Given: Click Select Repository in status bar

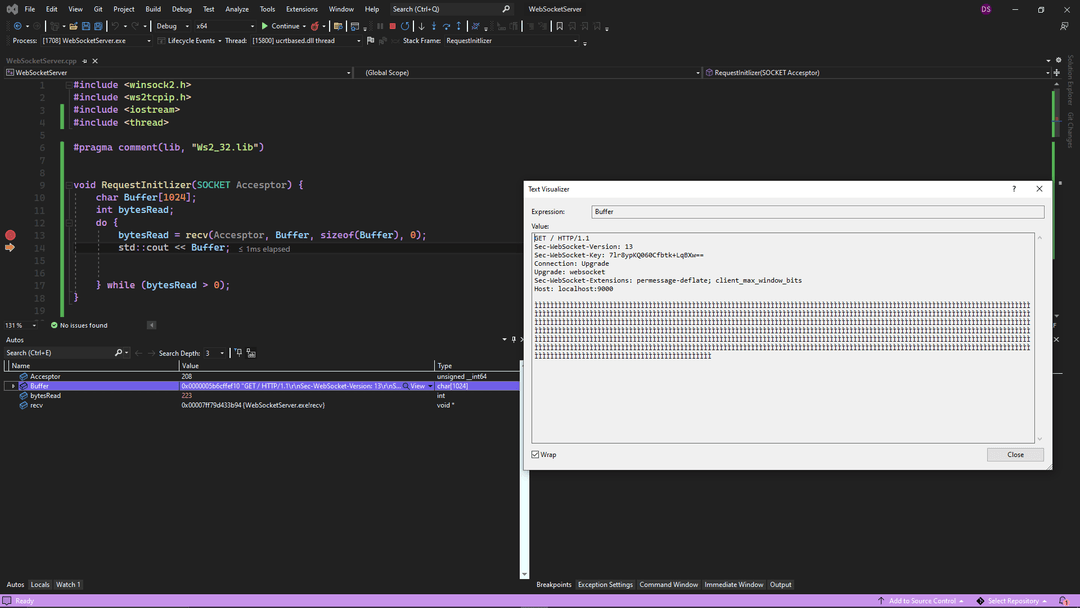Looking at the screenshot, I should [x=1012, y=600].
